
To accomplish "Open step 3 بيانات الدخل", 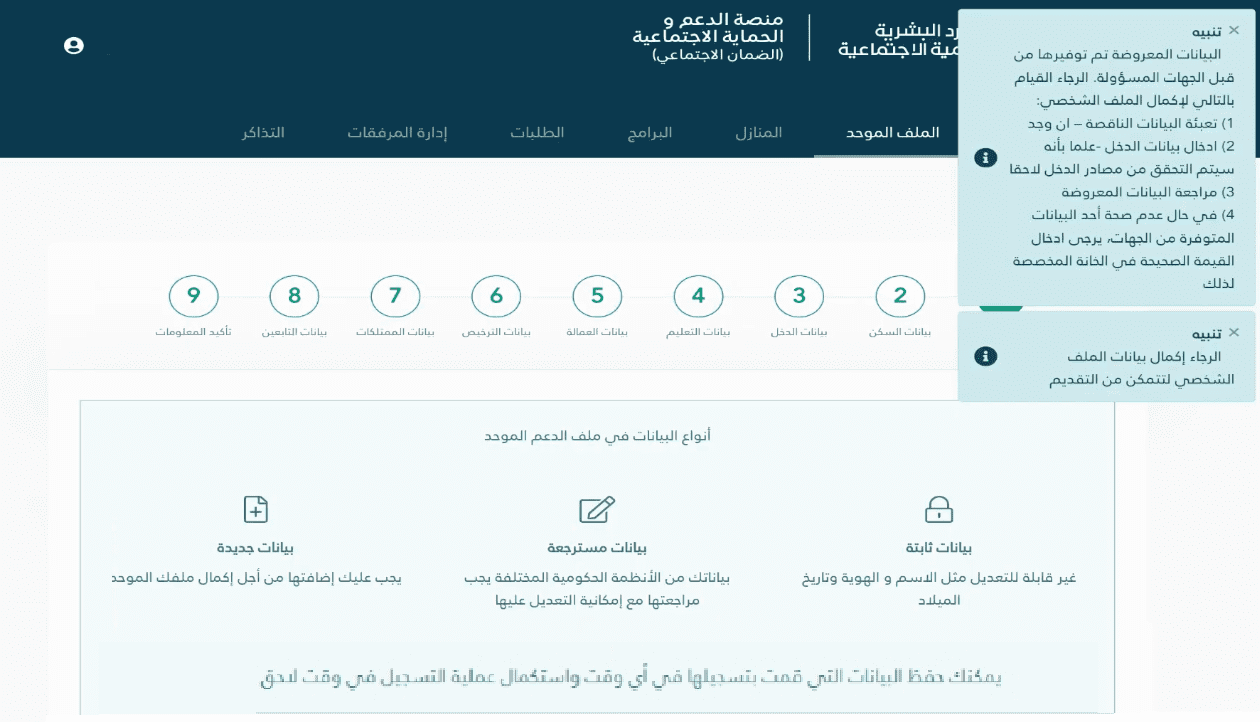I will tap(798, 296).
